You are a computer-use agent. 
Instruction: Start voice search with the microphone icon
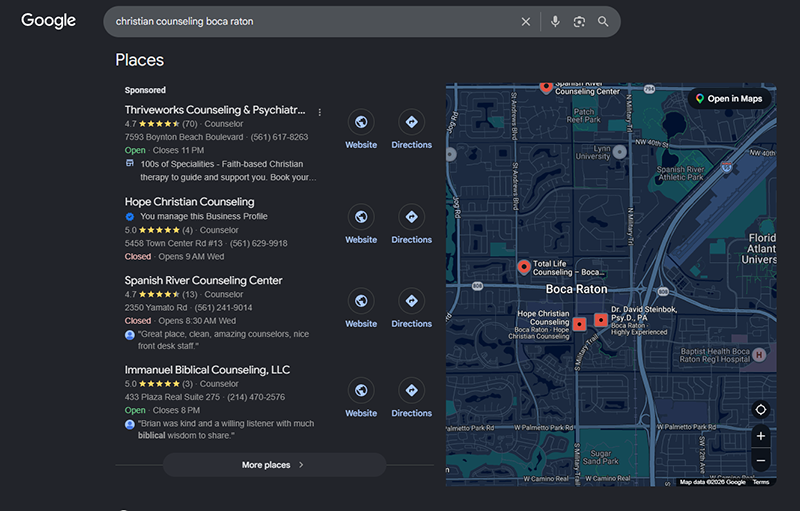pyautogui.click(x=555, y=21)
